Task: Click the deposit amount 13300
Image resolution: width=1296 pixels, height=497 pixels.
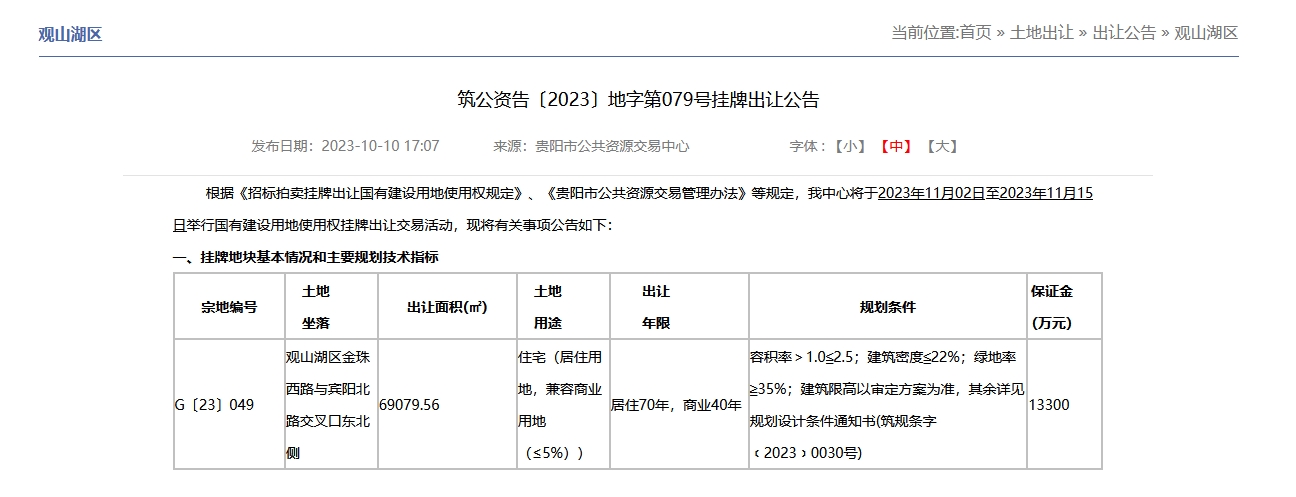Action: click(x=1049, y=405)
